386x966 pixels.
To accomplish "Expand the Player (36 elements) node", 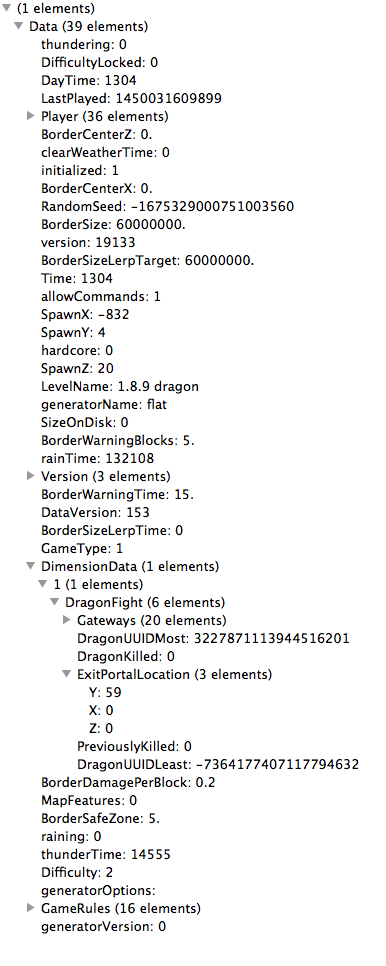I will click(31, 116).
